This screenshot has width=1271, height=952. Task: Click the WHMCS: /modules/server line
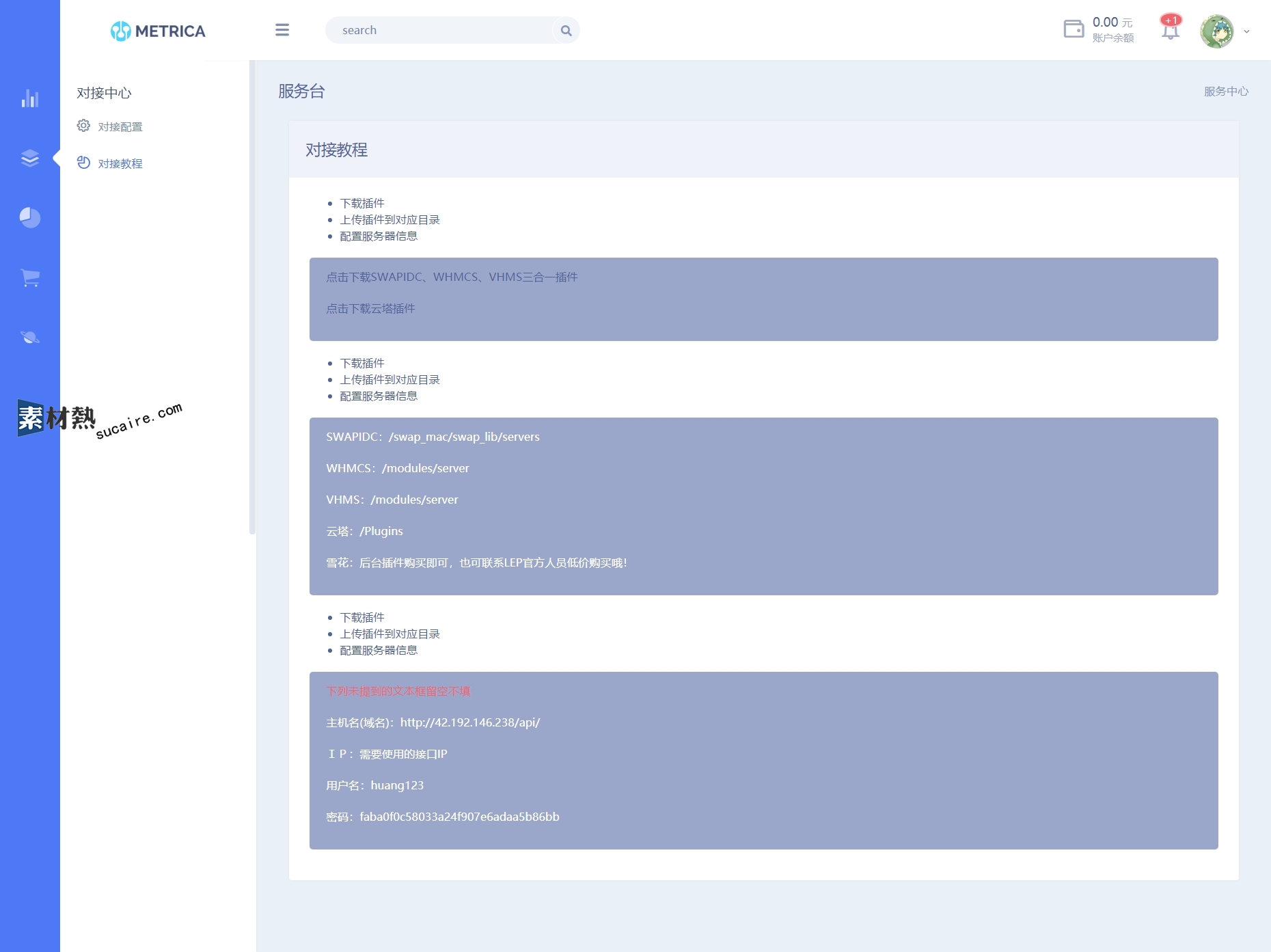tap(398, 468)
